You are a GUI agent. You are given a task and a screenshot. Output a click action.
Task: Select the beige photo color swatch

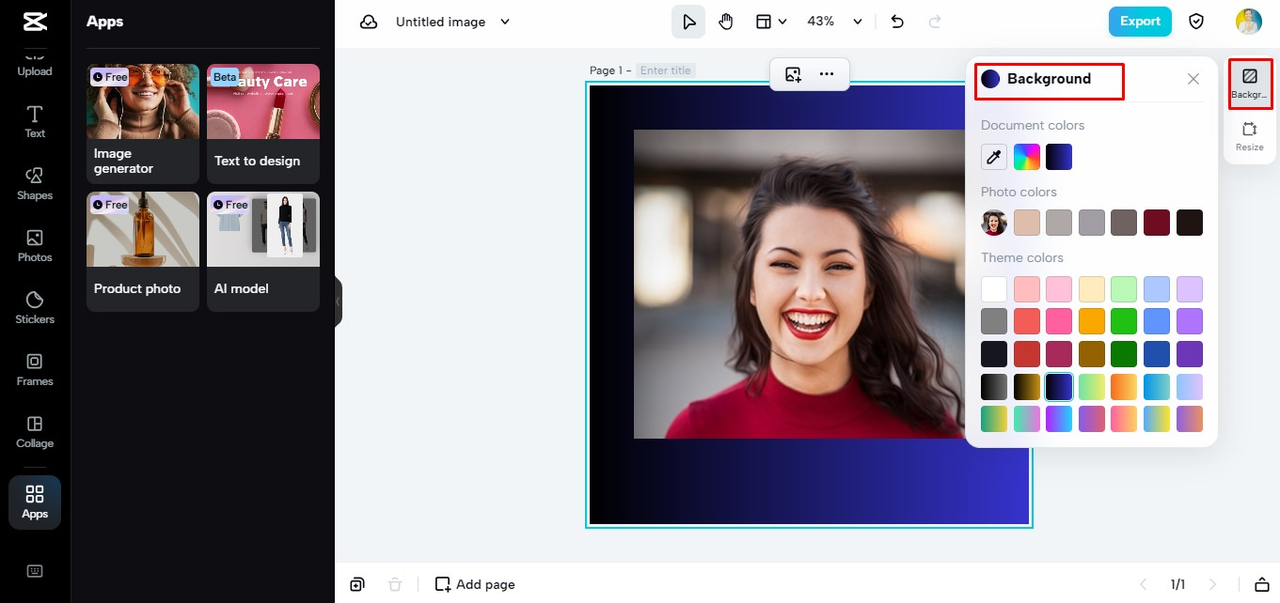point(1027,223)
